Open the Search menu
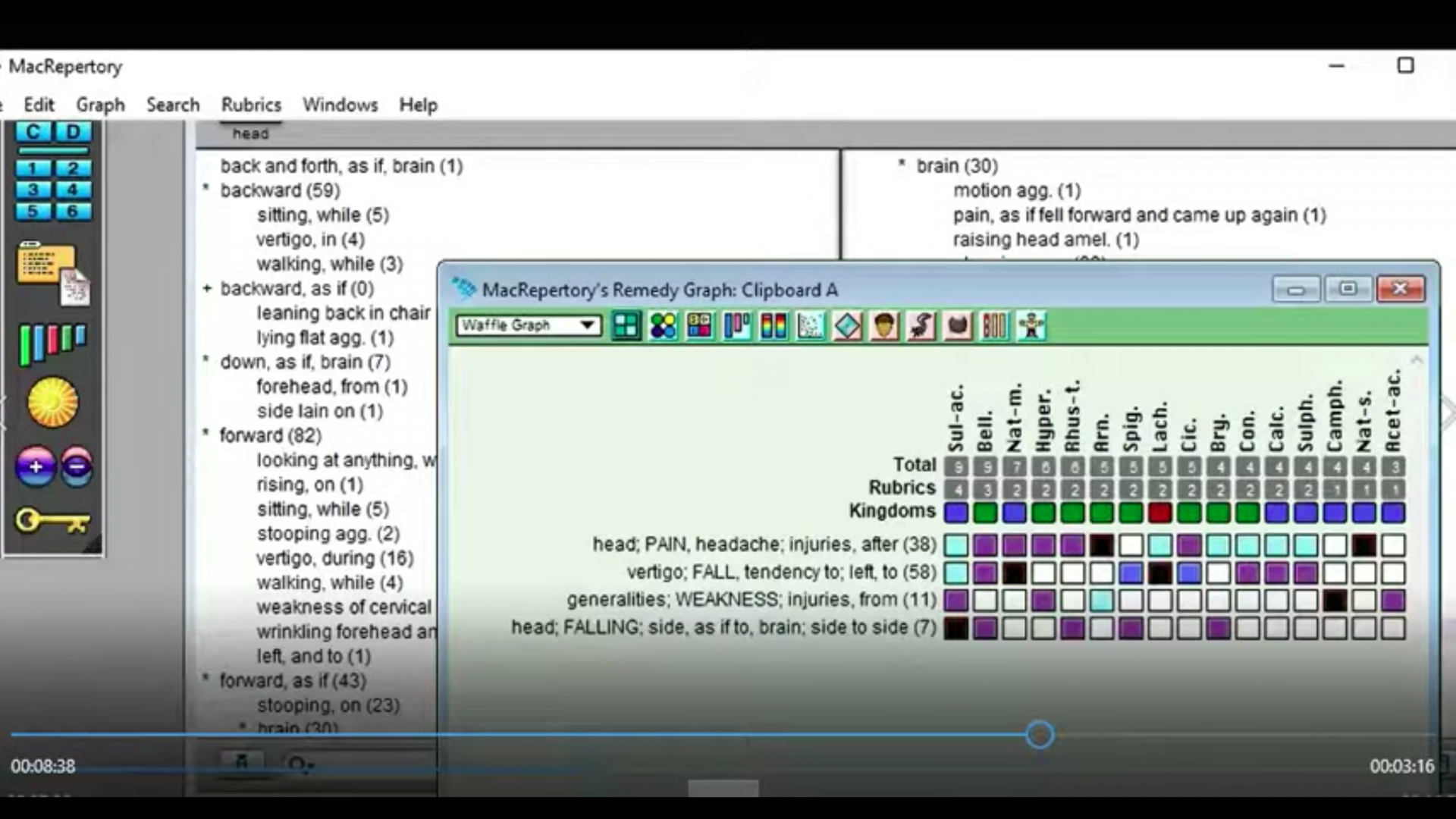 point(173,105)
